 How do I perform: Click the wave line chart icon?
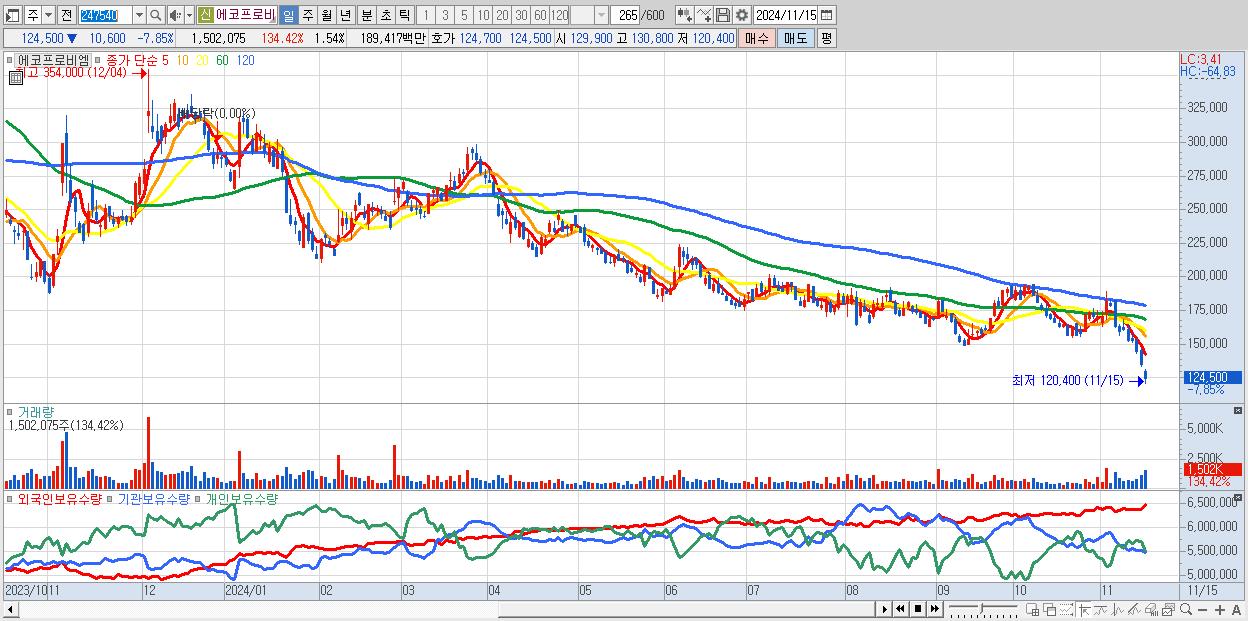click(x=1118, y=610)
